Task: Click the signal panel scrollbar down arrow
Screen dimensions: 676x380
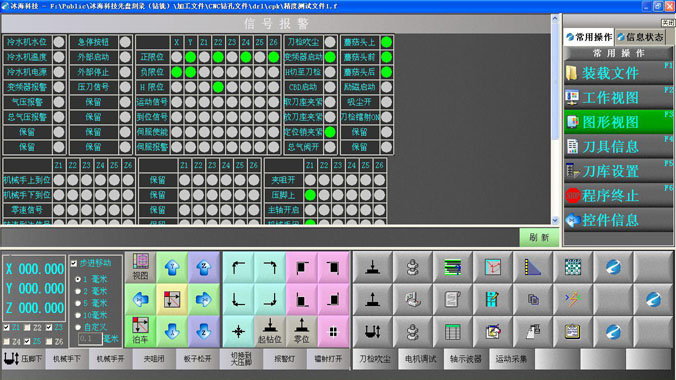Action: pos(555,220)
